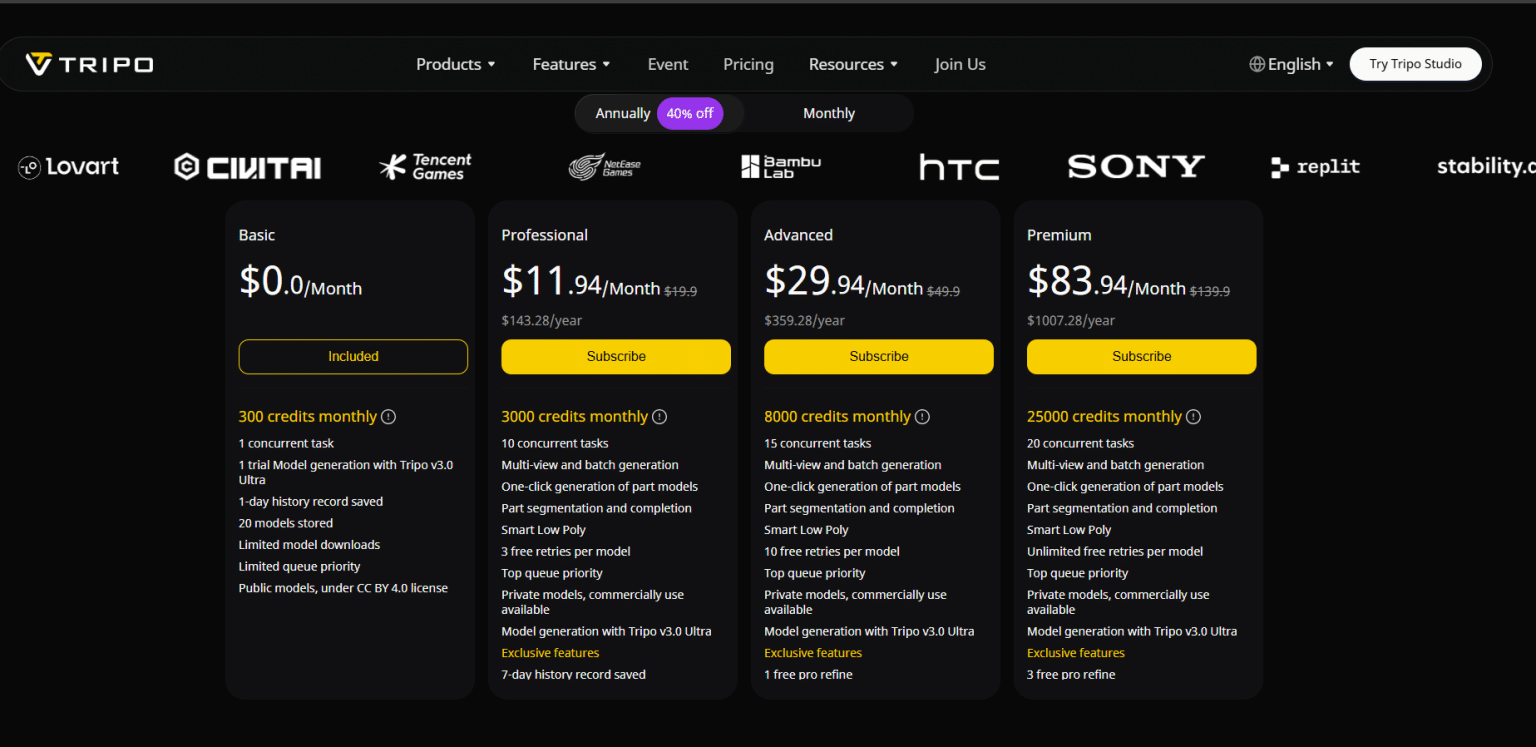1536x747 pixels.
Task: Open the Join Us page
Action: 960,64
